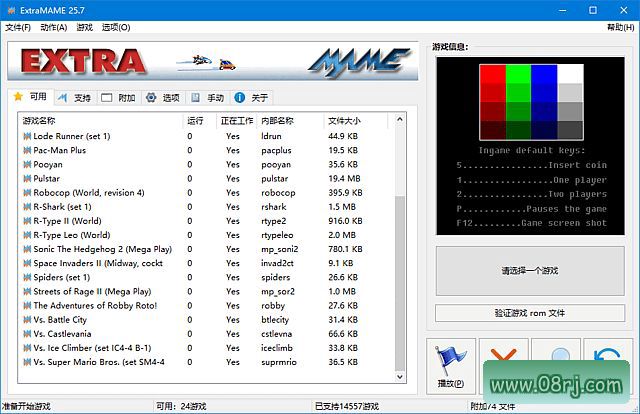The image size is (640, 414).
Task: Go to the 关于 info tab
Action: pos(251,98)
